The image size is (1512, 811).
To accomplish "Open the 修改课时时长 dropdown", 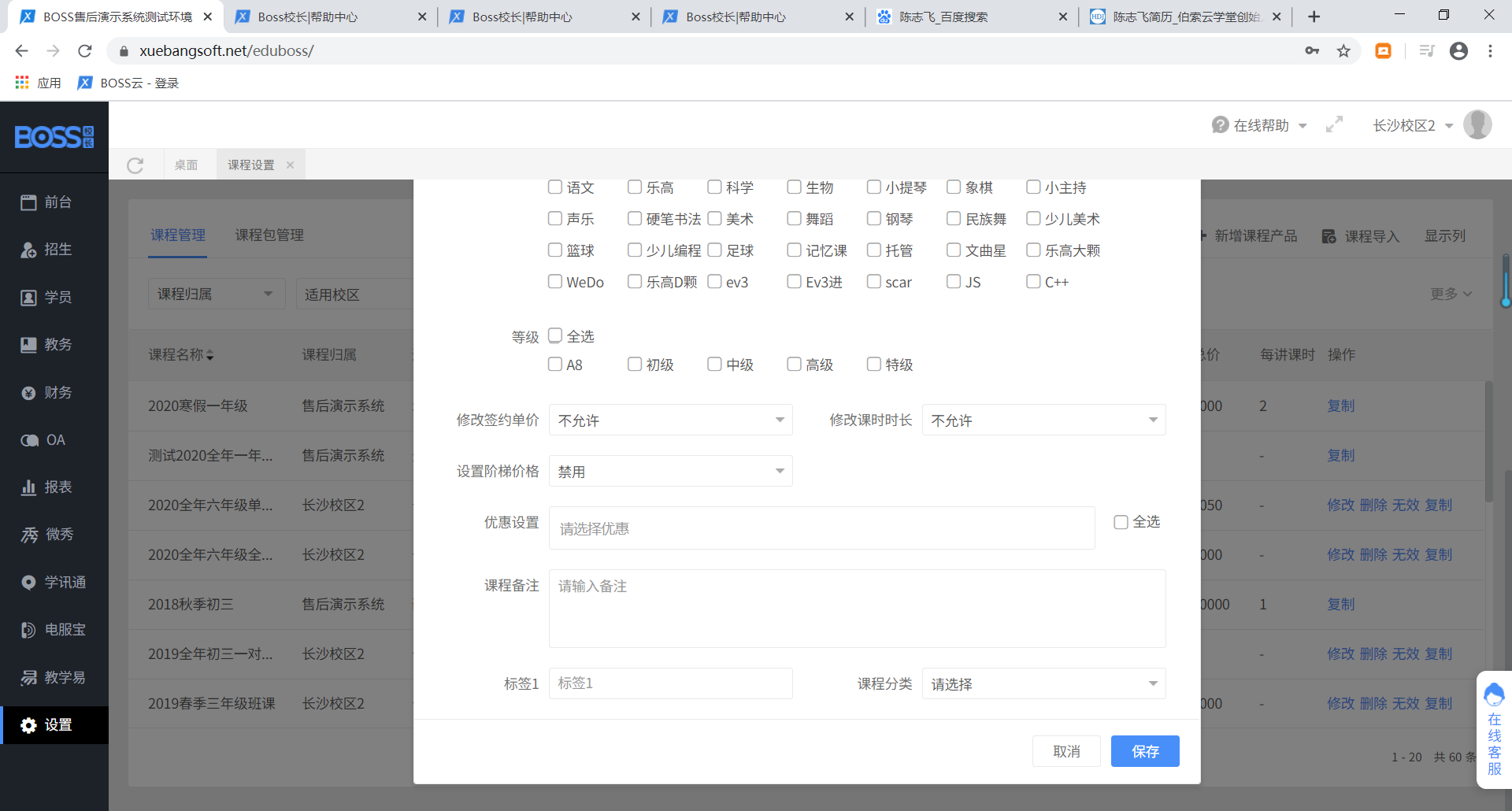I will [1044, 420].
